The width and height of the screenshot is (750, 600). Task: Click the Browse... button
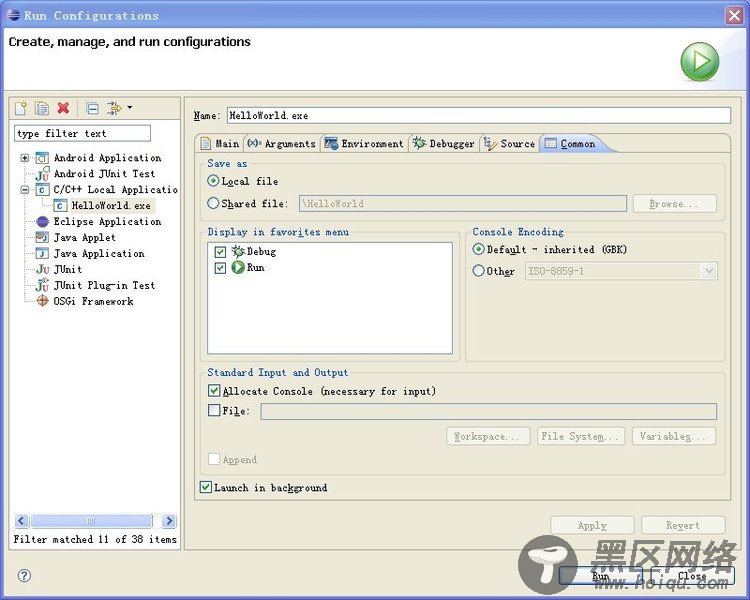point(674,204)
